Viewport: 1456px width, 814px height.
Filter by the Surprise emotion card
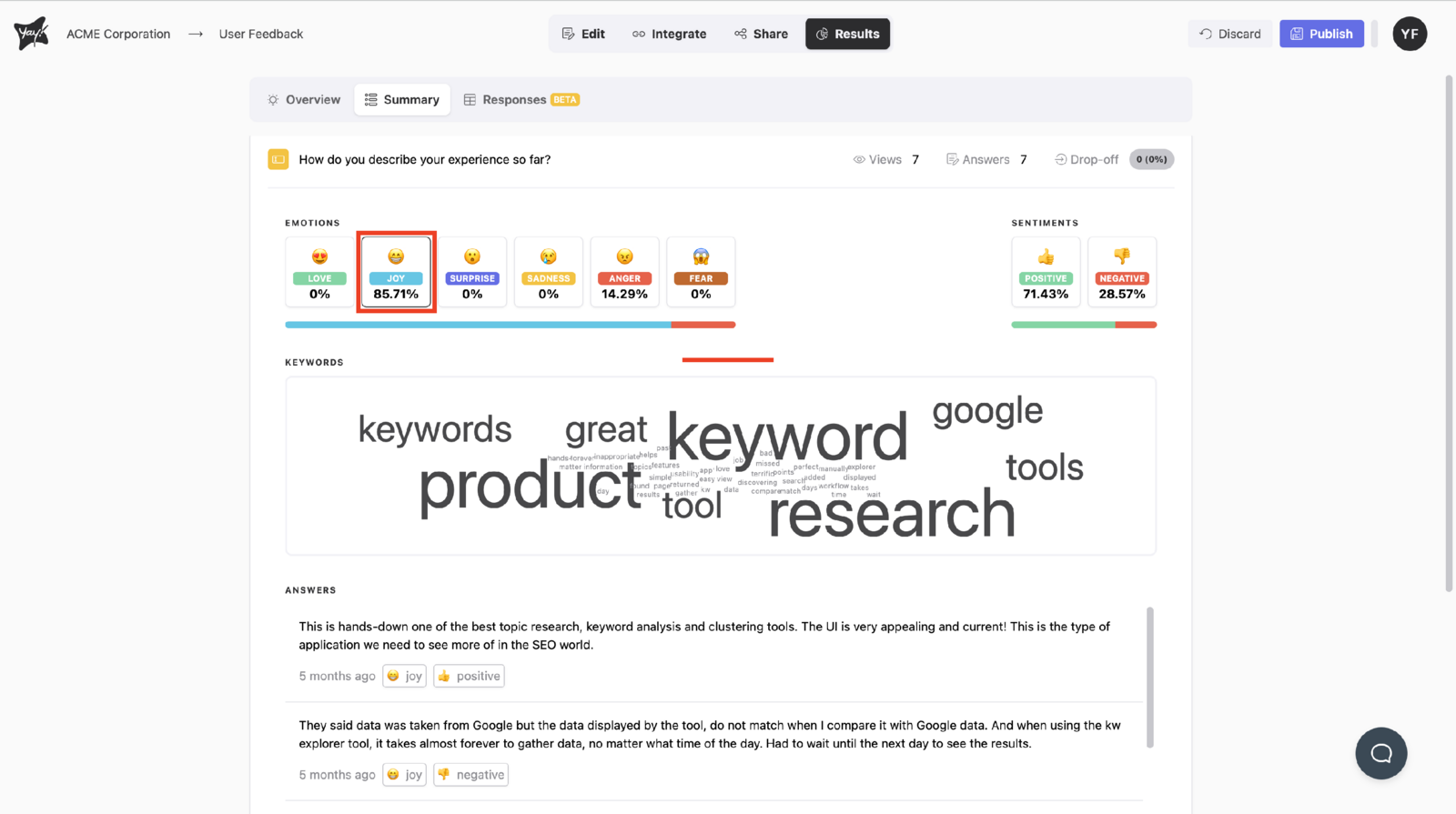(x=472, y=272)
